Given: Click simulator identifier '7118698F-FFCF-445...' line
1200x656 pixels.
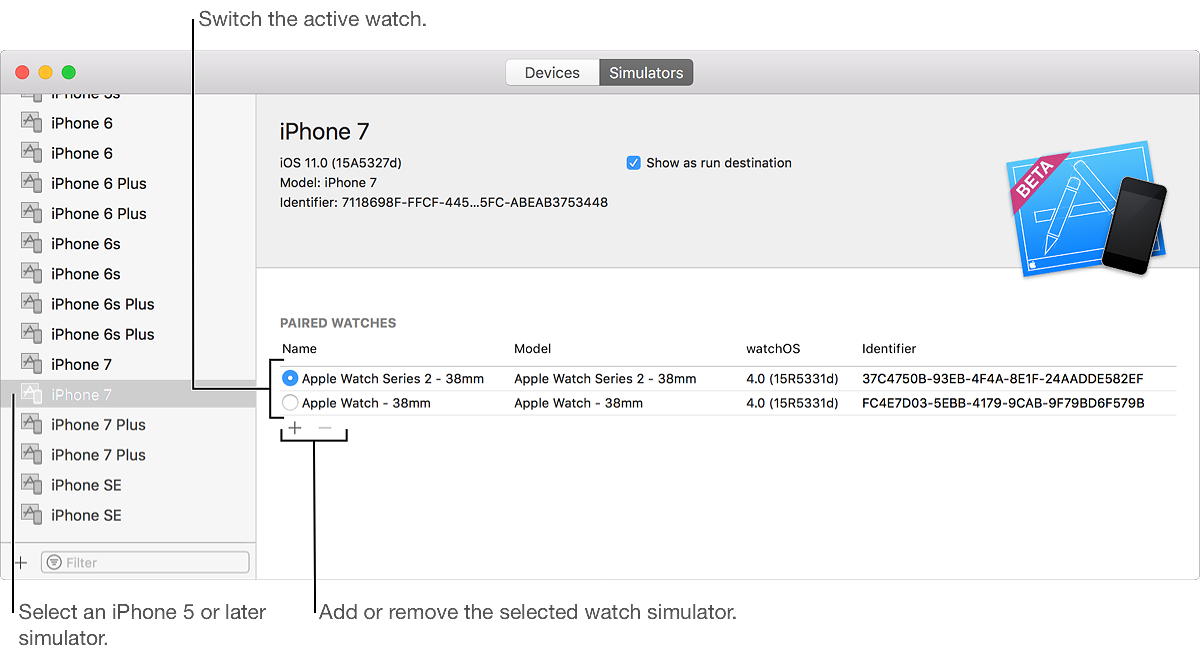Looking at the screenshot, I should [443, 202].
